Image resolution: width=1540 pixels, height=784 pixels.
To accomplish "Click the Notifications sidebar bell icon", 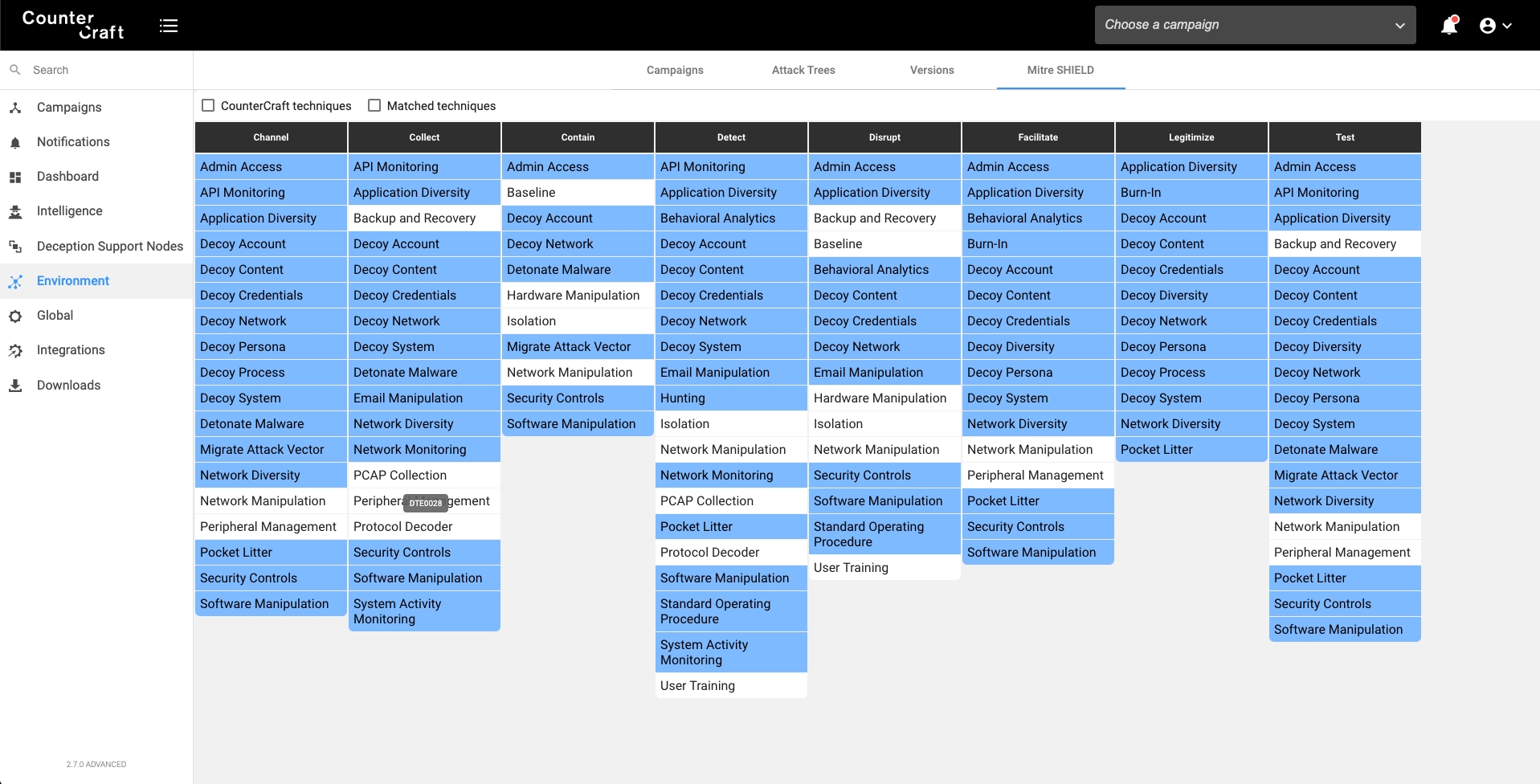I will click(x=15, y=142).
